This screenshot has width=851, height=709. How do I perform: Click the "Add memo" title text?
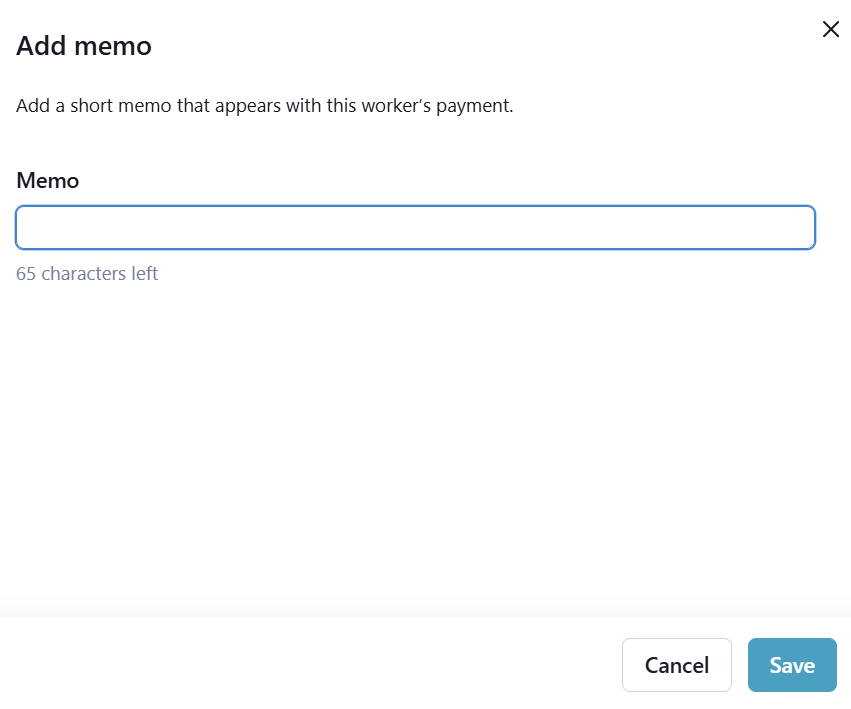coord(84,46)
